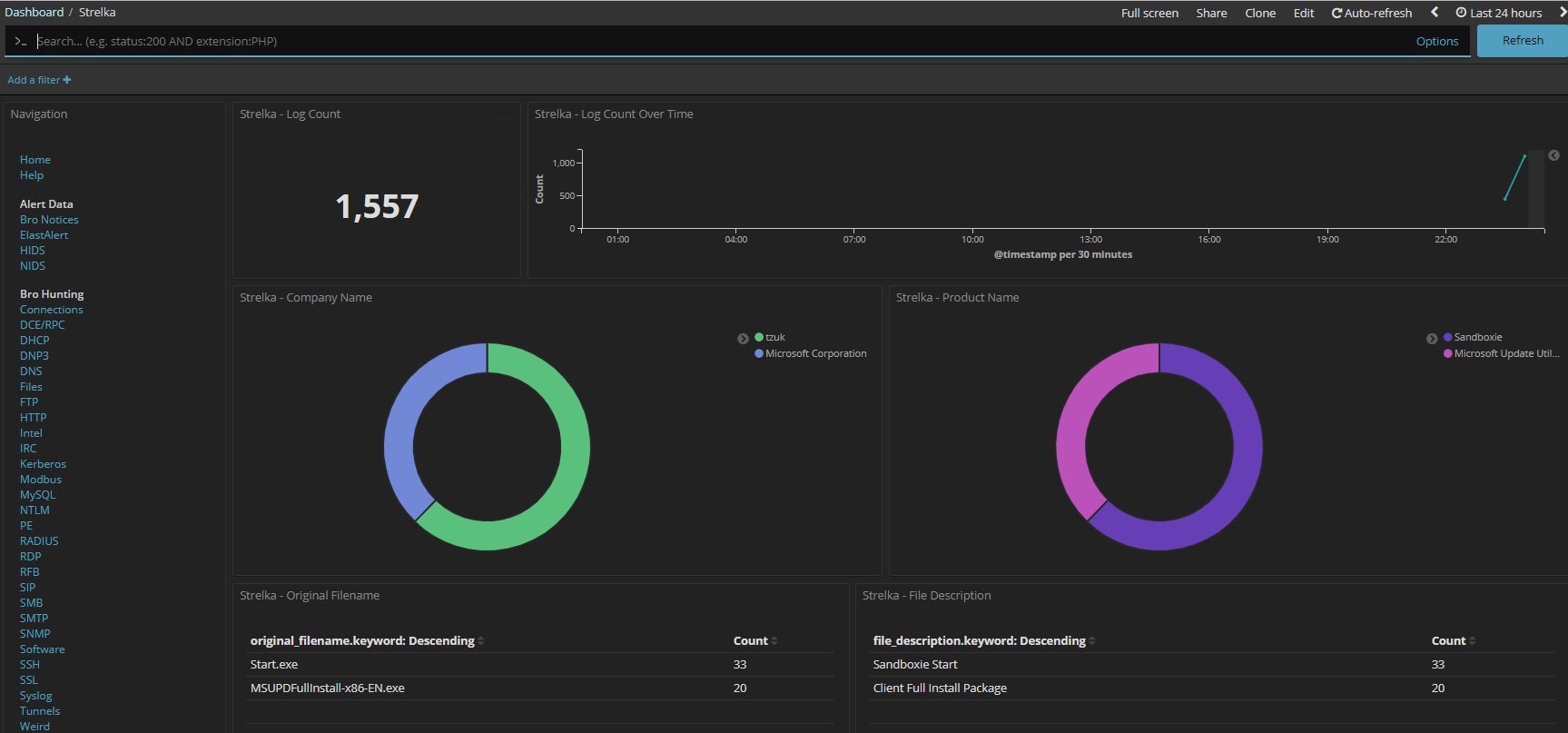
Task: Open the Auto-refresh menu
Action: click(x=1372, y=13)
